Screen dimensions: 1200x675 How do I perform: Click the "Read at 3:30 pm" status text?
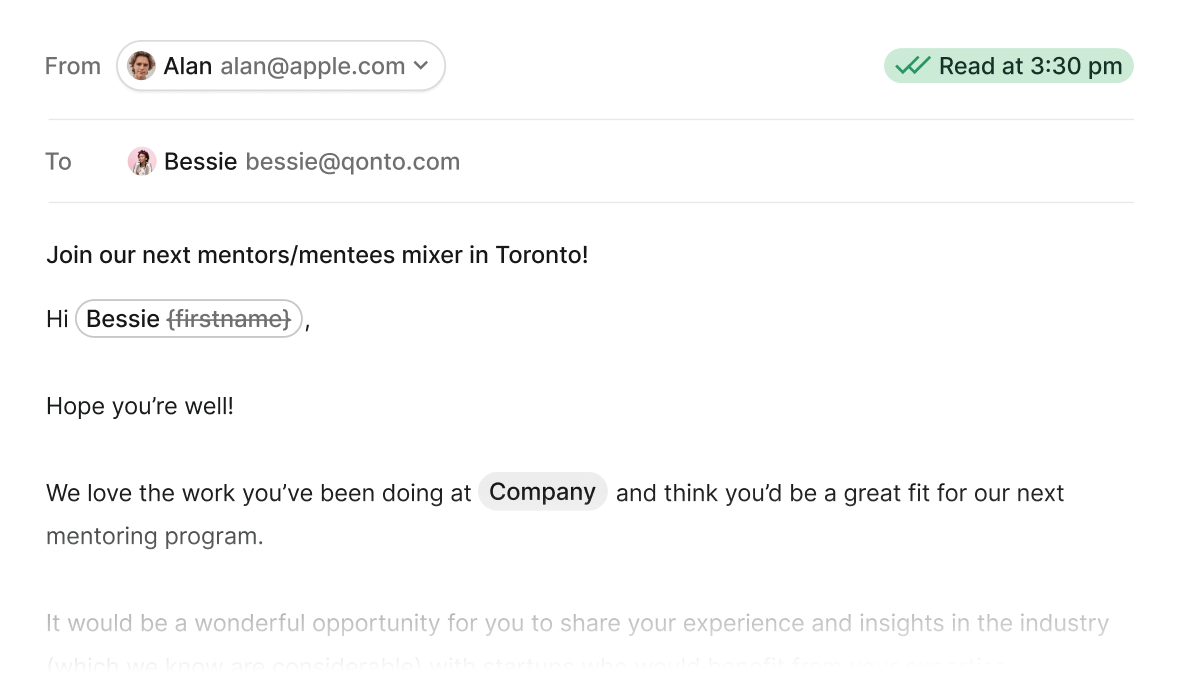point(1030,66)
